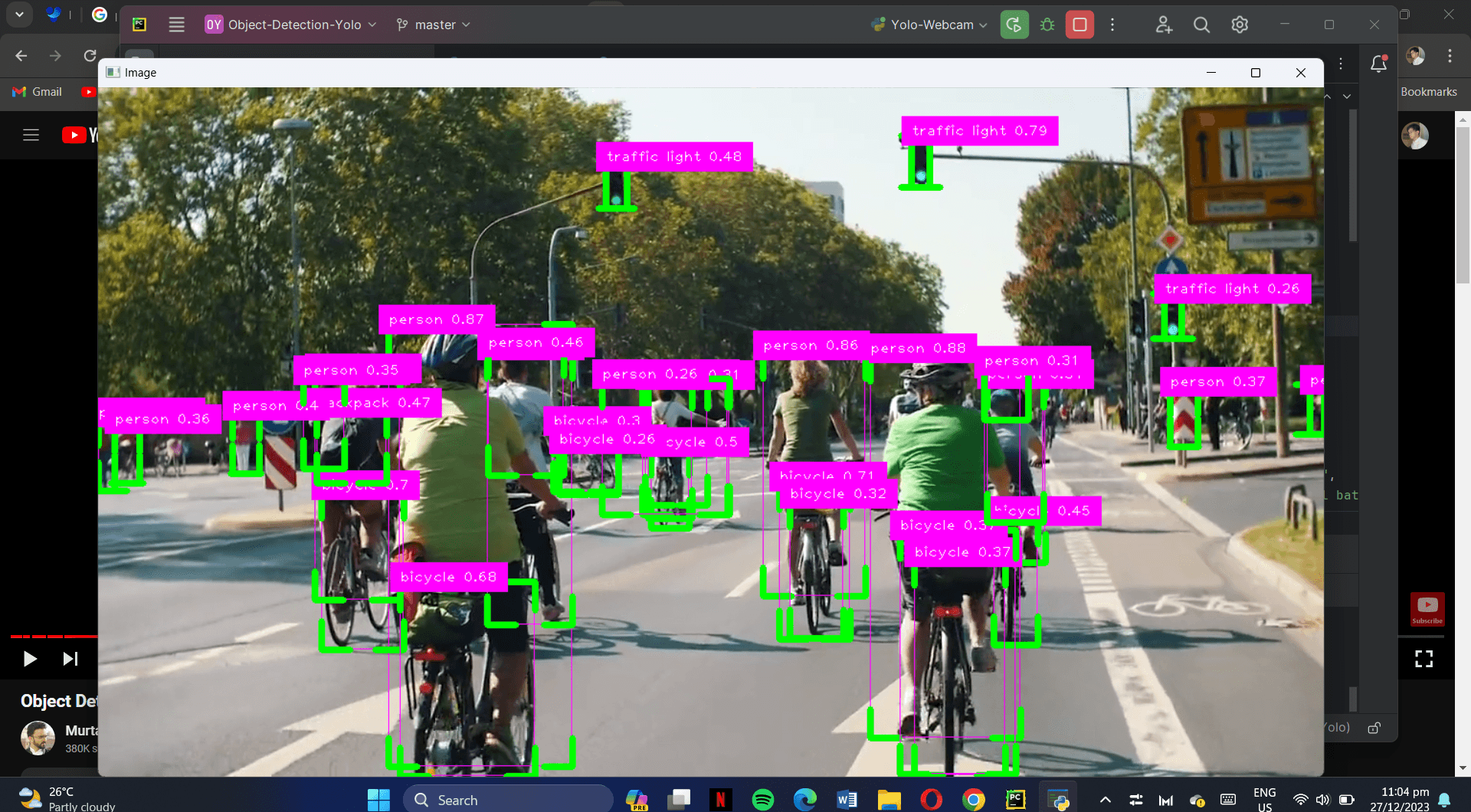Launch Spotify from the taskbar
This screenshot has width=1471, height=812.
[x=763, y=800]
